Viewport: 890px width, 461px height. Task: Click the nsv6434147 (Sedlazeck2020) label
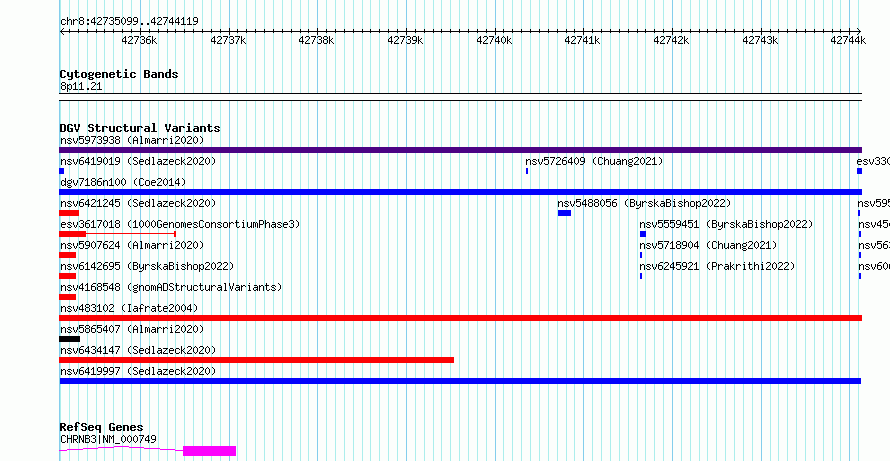click(138, 350)
